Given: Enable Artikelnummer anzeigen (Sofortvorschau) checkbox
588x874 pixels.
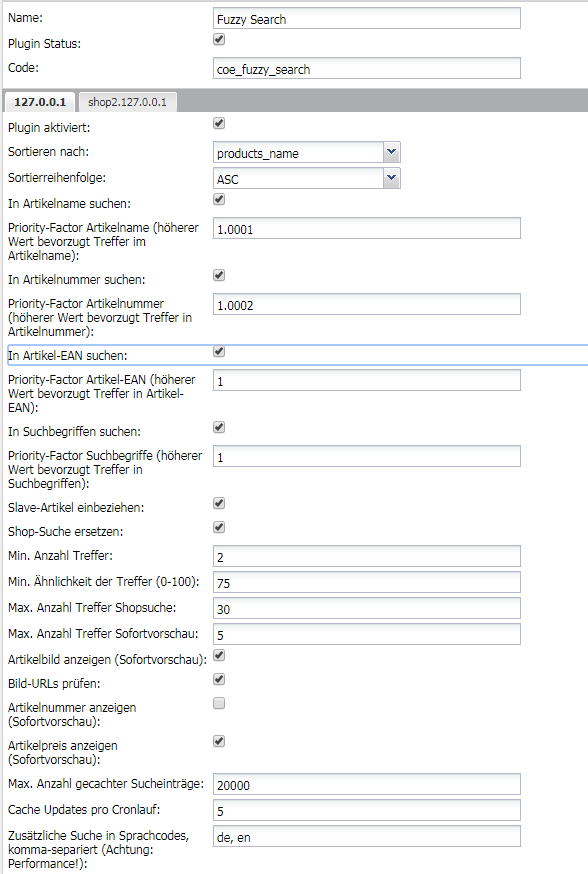Looking at the screenshot, I should coord(219,703).
